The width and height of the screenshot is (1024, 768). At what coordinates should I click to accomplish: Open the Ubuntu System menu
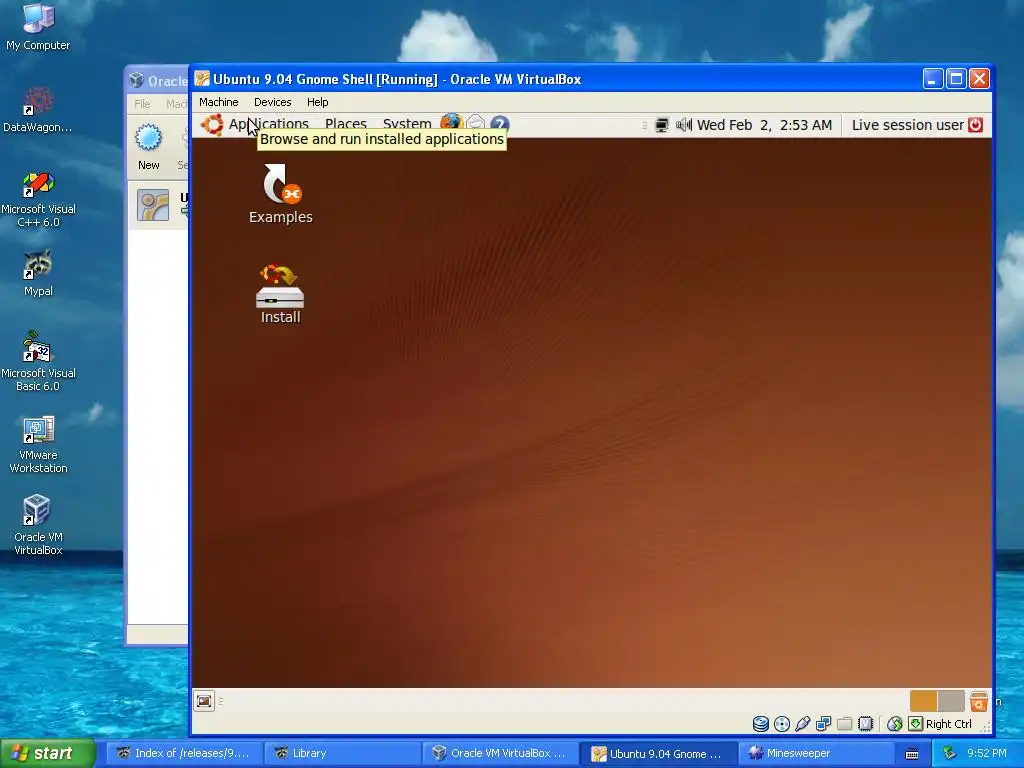coord(407,123)
